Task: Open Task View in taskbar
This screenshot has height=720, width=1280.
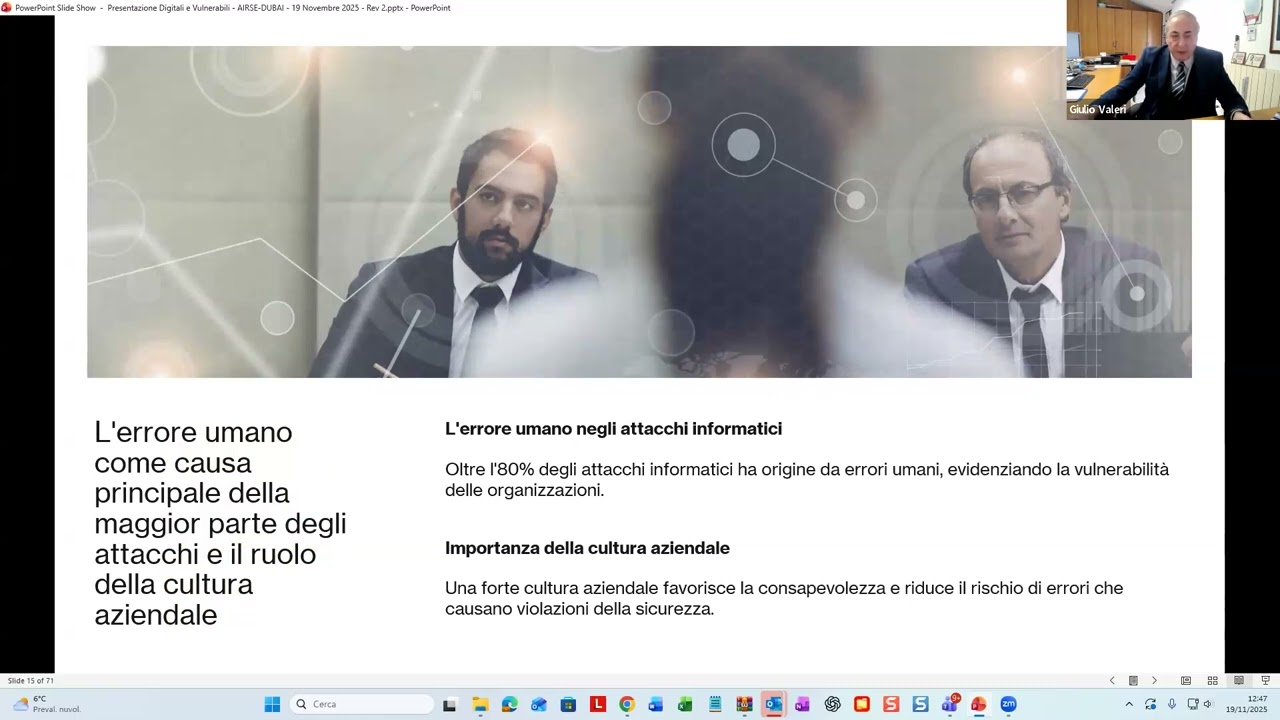Action: (450, 704)
